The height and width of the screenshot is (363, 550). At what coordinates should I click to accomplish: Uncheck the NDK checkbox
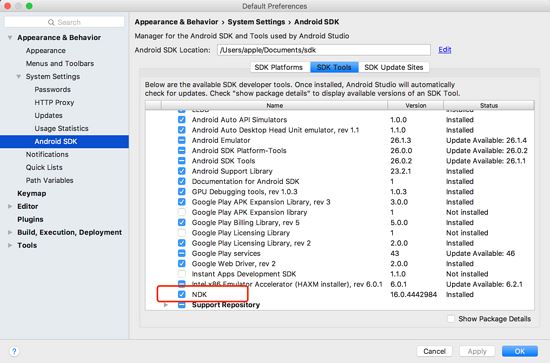(x=181, y=294)
